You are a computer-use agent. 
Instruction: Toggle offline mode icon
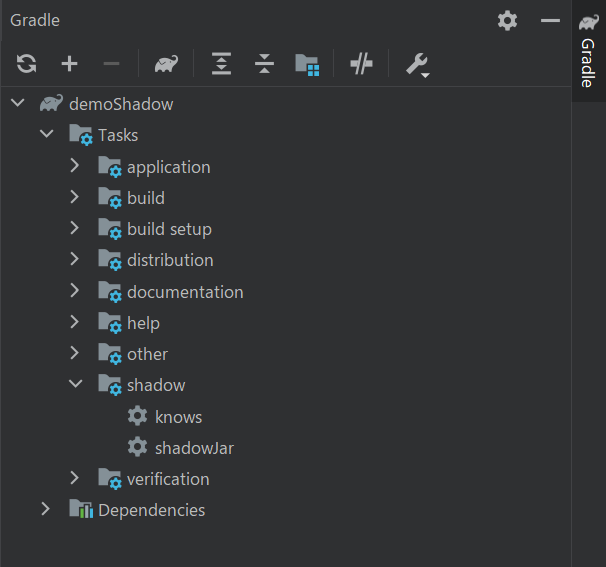pyautogui.click(x=361, y=63)
